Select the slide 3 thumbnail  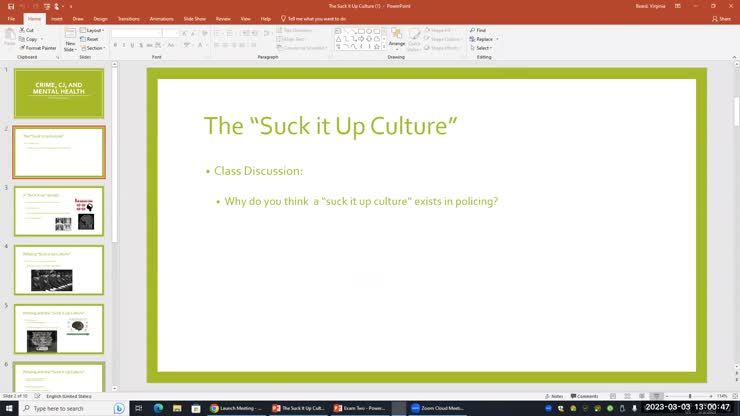pos(58,211)
